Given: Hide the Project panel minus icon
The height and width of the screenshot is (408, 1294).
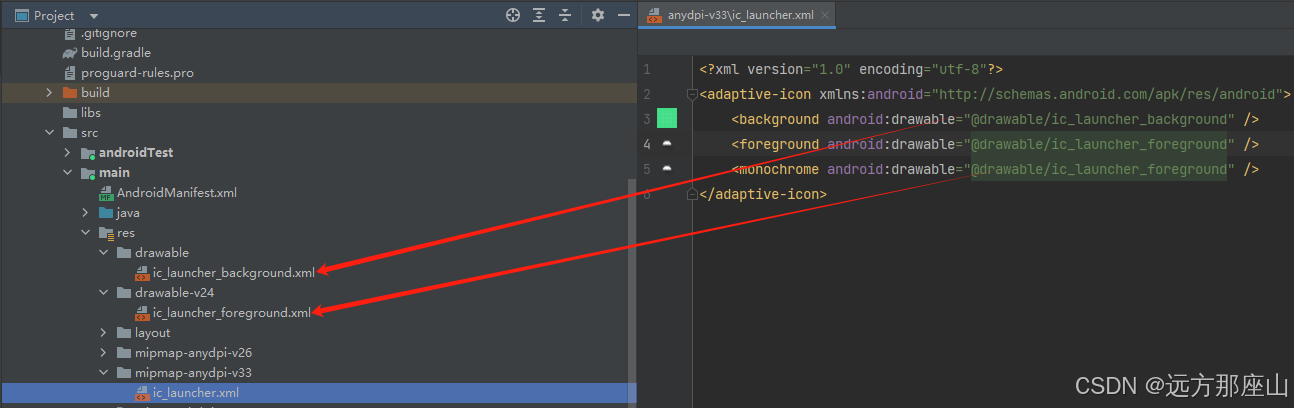Looking at the screenshot, I should click(623, 15).
